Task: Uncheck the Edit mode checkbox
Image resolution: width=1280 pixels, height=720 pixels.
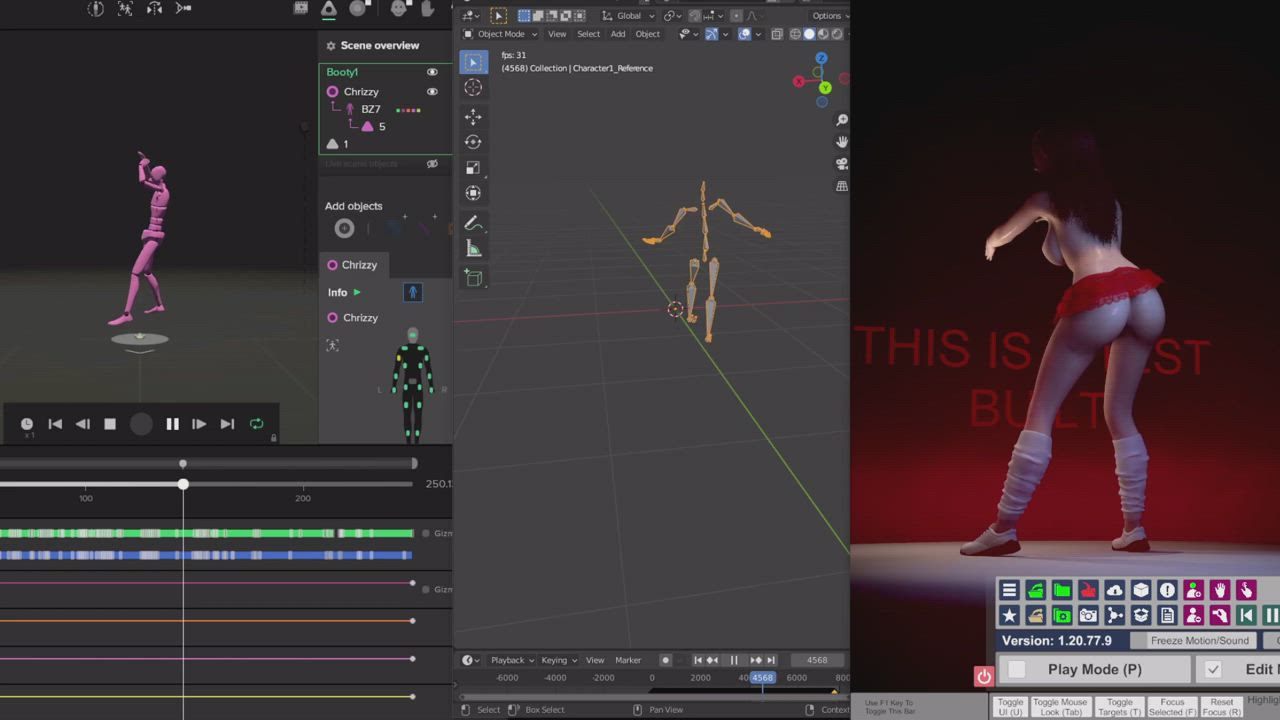Action: pyautogui.click(x=1213, y=669)
